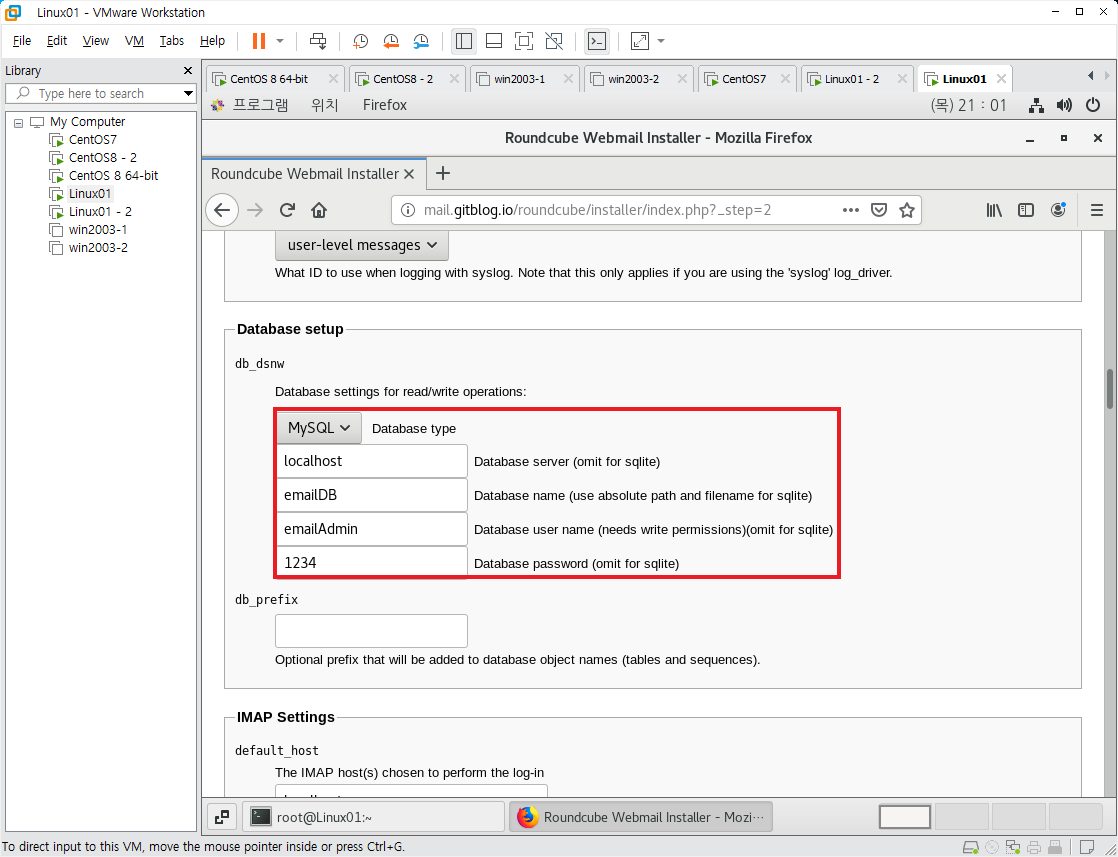Image resolution: width=1118 pixels, height=857 pixels.
Task: Go to the Firefox home page
Action: pos(319,210)
